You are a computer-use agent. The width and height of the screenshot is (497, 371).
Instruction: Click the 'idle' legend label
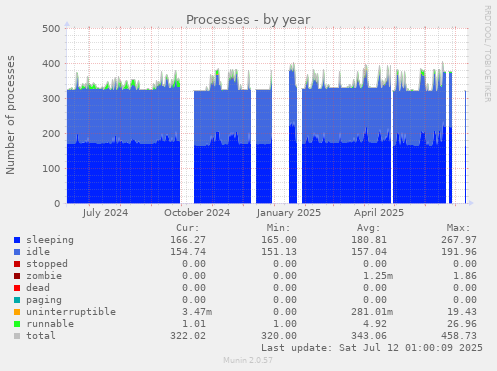[38, 252]
